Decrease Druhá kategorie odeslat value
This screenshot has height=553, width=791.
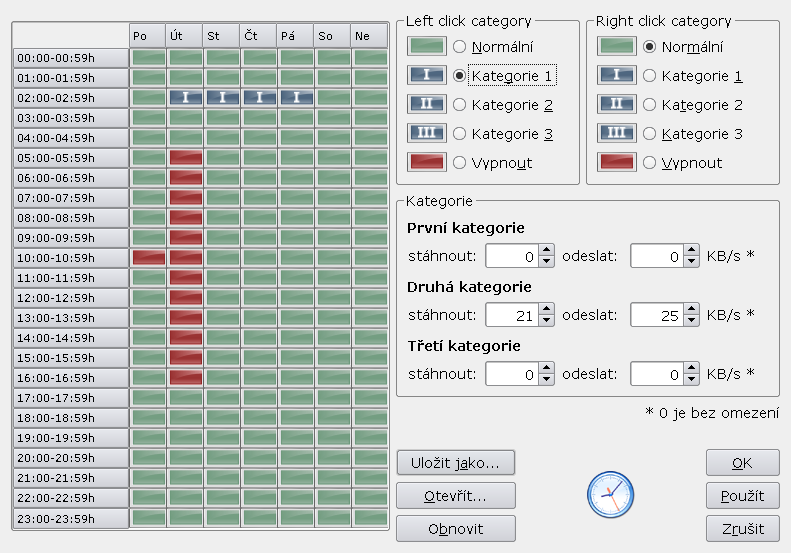[x=692, y=320]
